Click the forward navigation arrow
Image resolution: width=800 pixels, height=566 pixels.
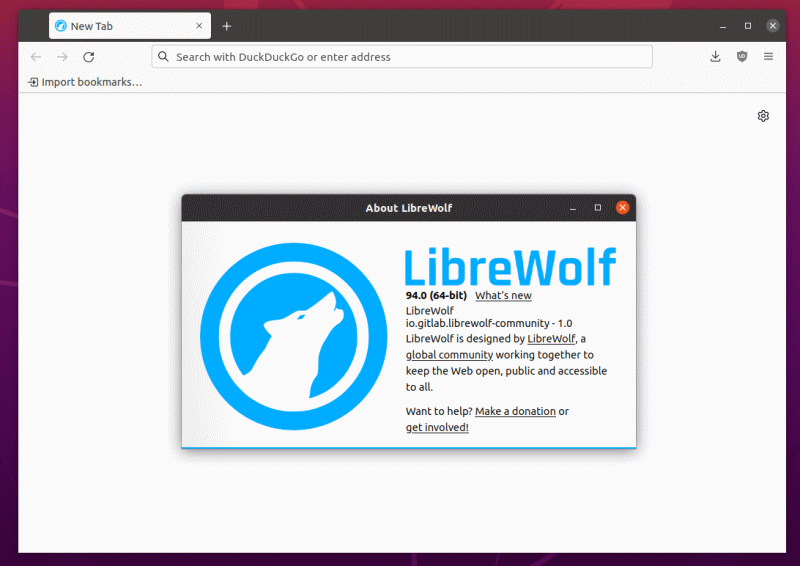62,57
